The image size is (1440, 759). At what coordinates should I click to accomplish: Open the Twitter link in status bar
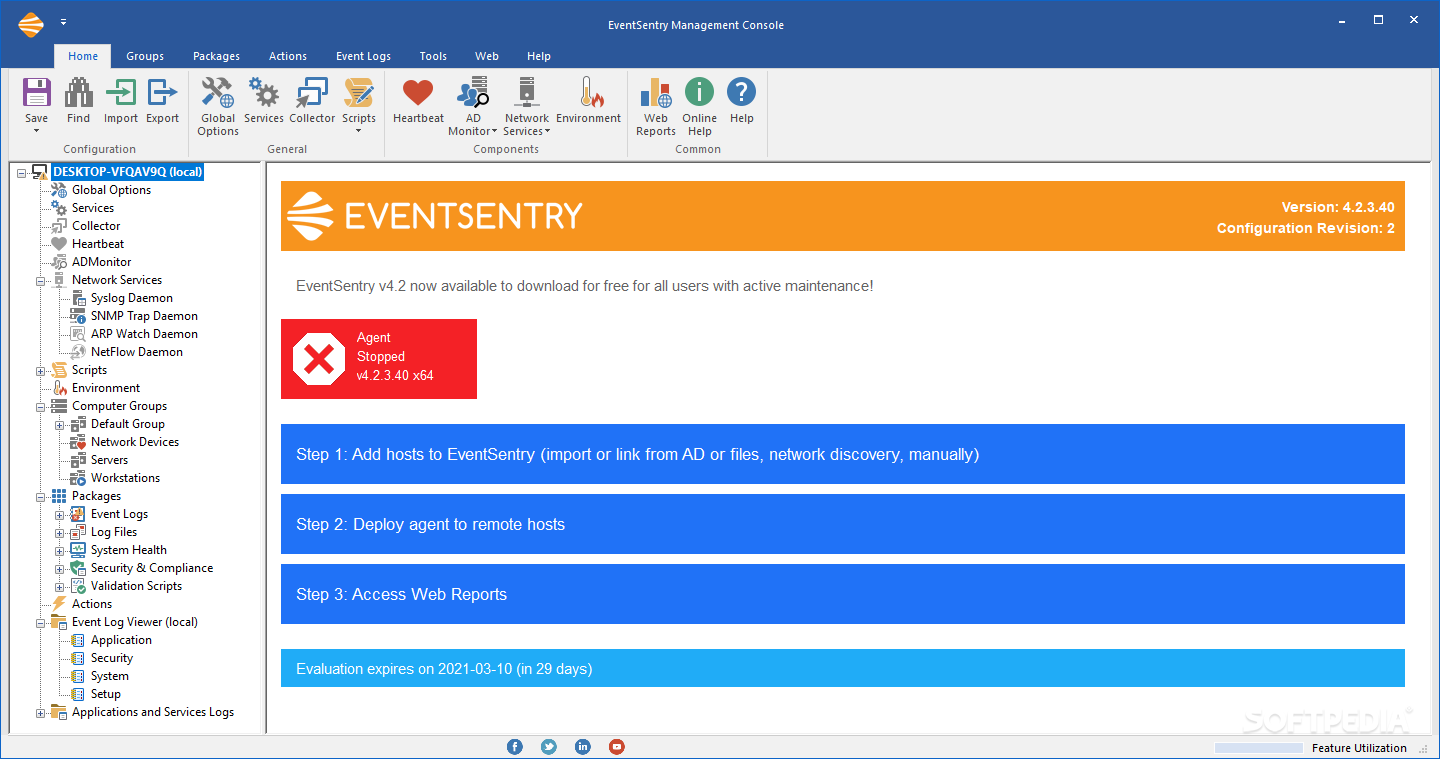549,747
